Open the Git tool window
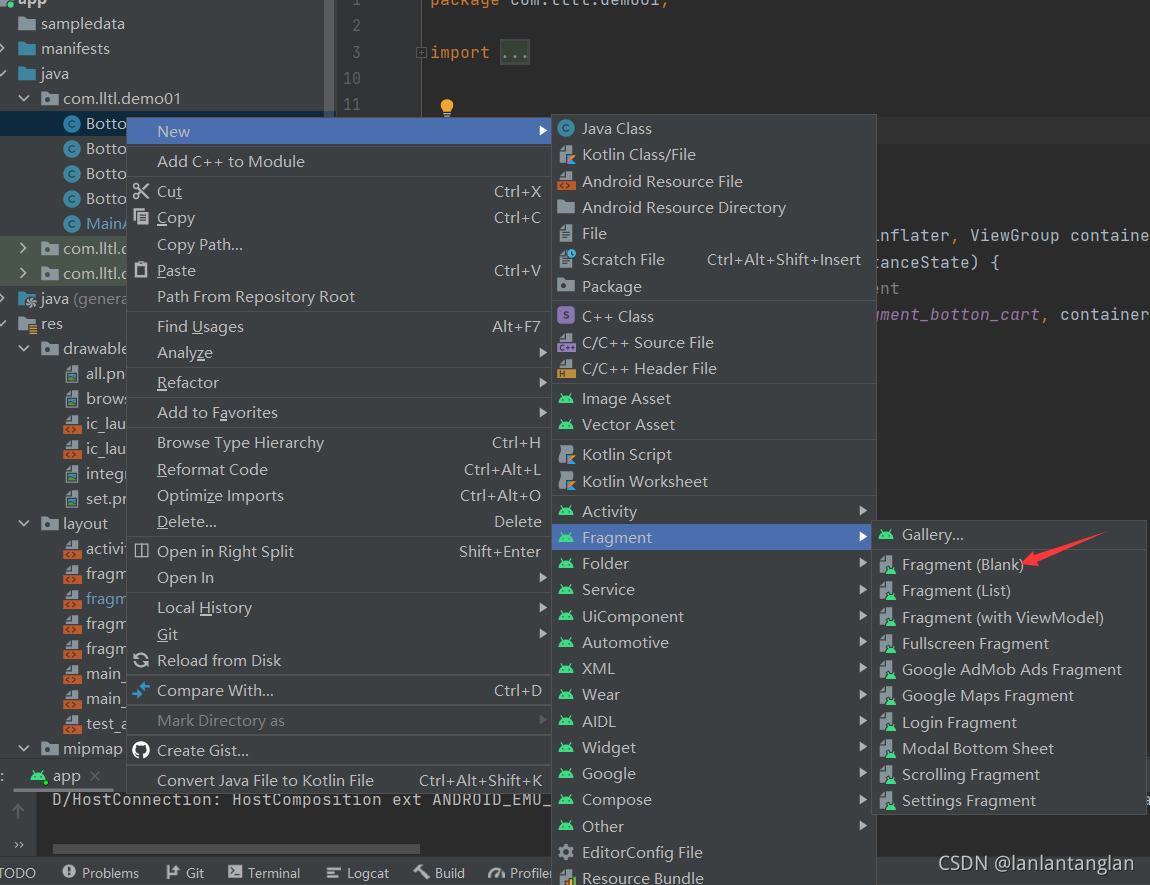1150x885 pixels. (185, 873)
